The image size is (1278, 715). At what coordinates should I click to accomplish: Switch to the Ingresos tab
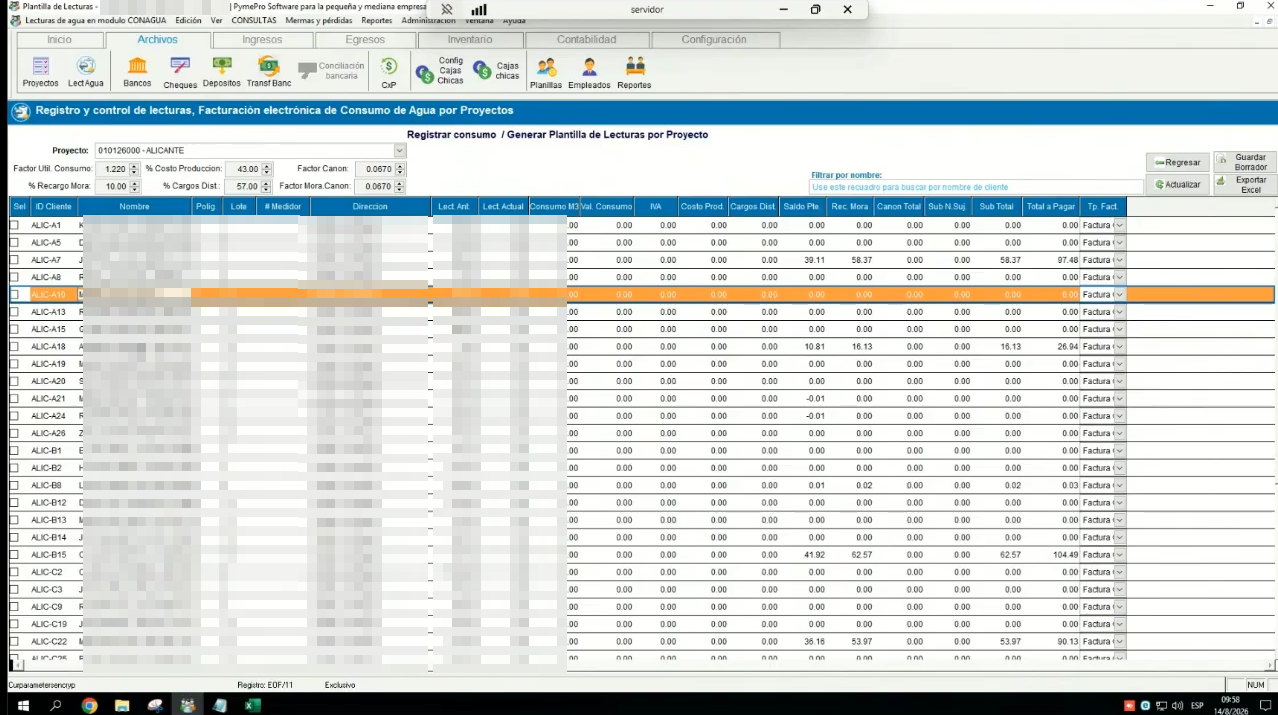tap(262, 40)
